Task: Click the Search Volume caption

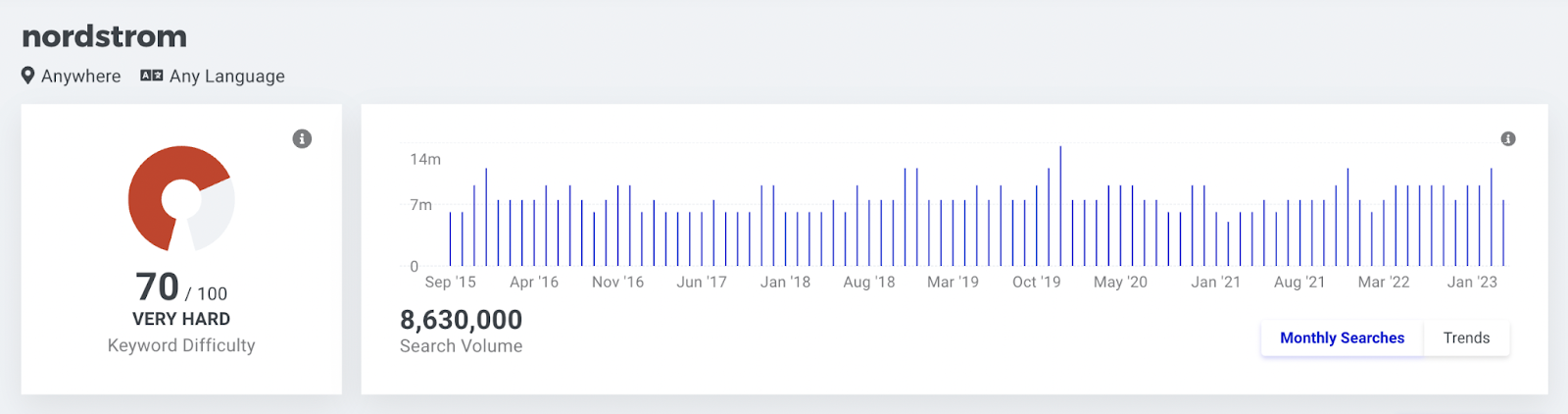Action: [461, 346]
